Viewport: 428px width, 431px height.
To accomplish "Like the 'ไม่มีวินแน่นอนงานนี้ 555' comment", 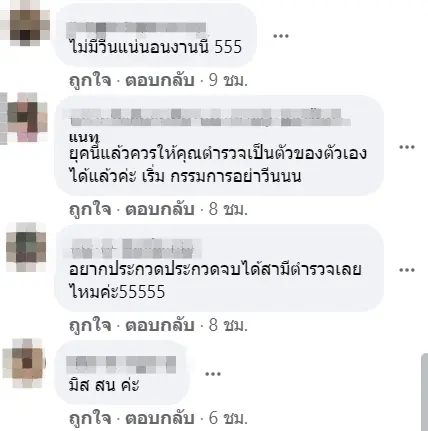I will (x=90, y=80).
